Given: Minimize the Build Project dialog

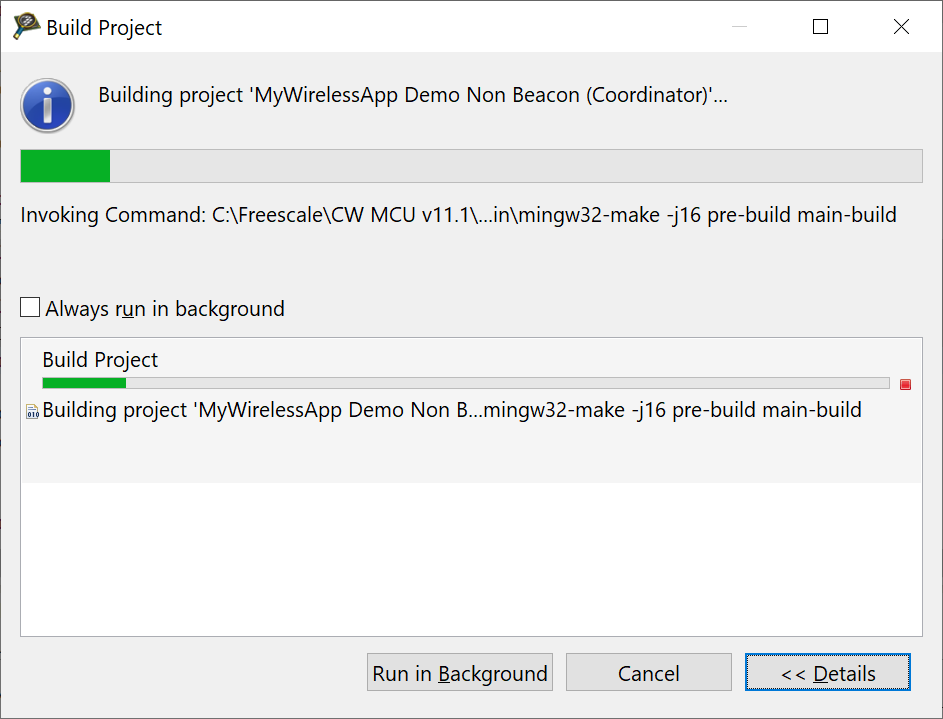Looking at the screenshot, I should click(740, 27).
